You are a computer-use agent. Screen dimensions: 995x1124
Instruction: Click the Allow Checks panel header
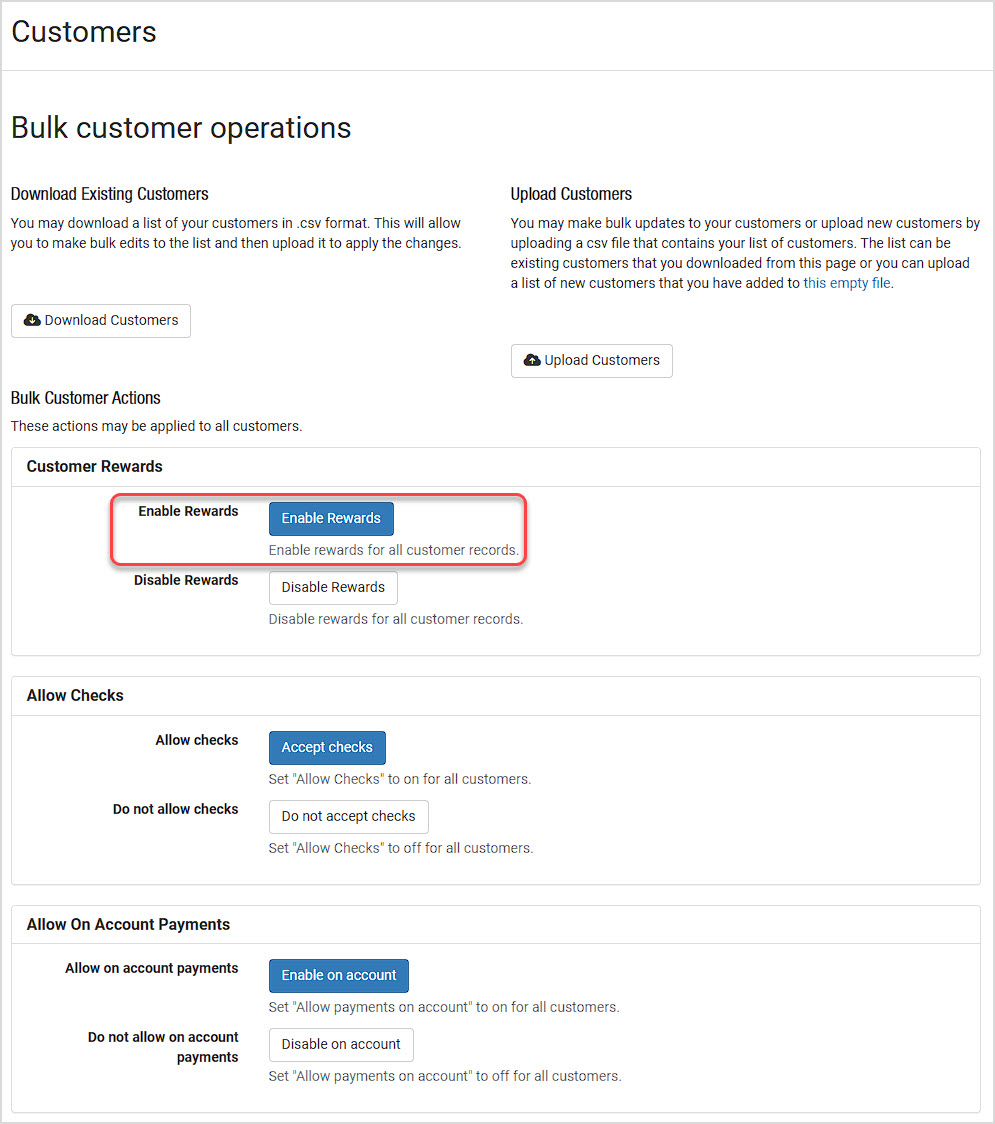496,696
